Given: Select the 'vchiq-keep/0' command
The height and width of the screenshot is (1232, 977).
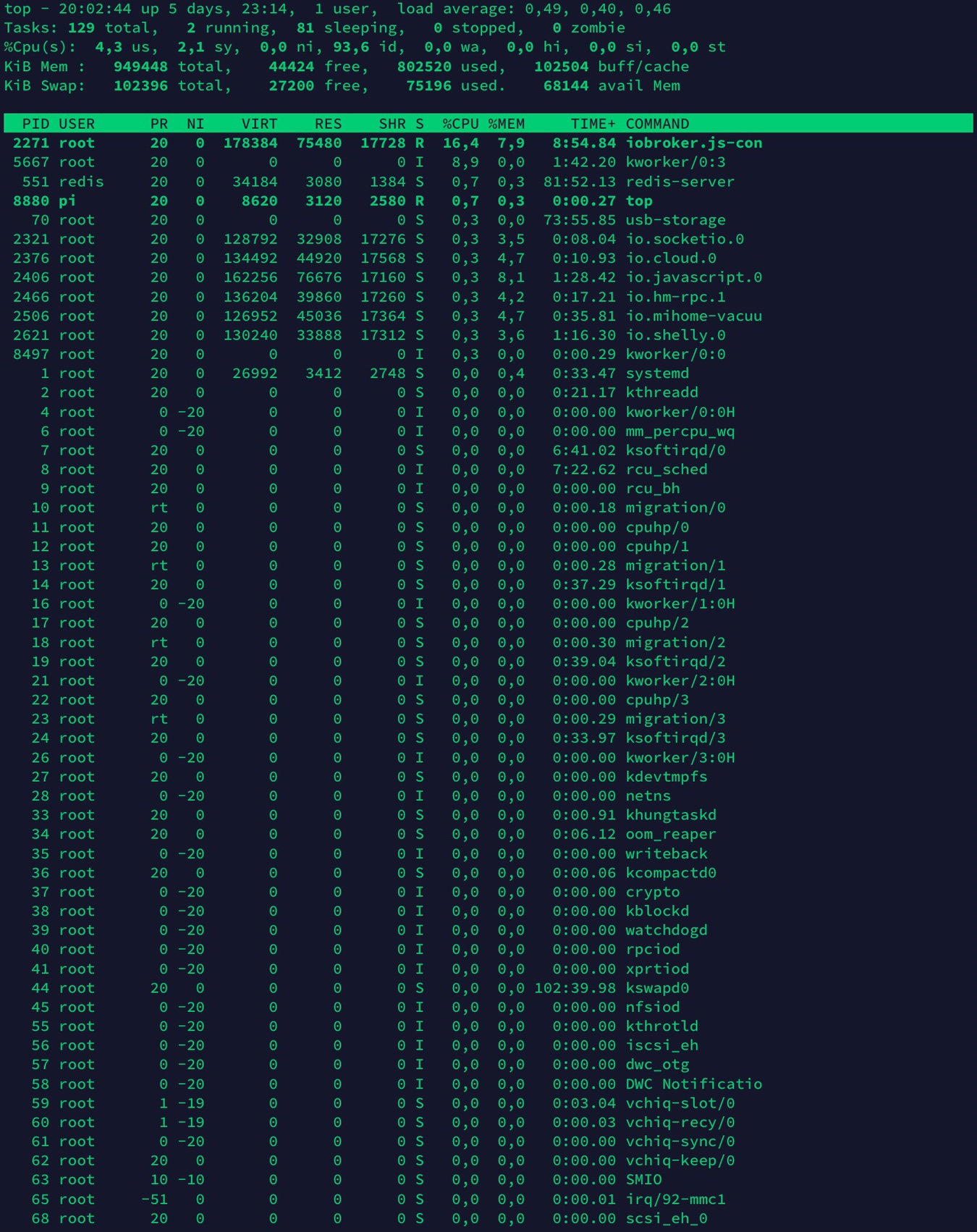Looking at the screenshot, I should click(680, 1160).
